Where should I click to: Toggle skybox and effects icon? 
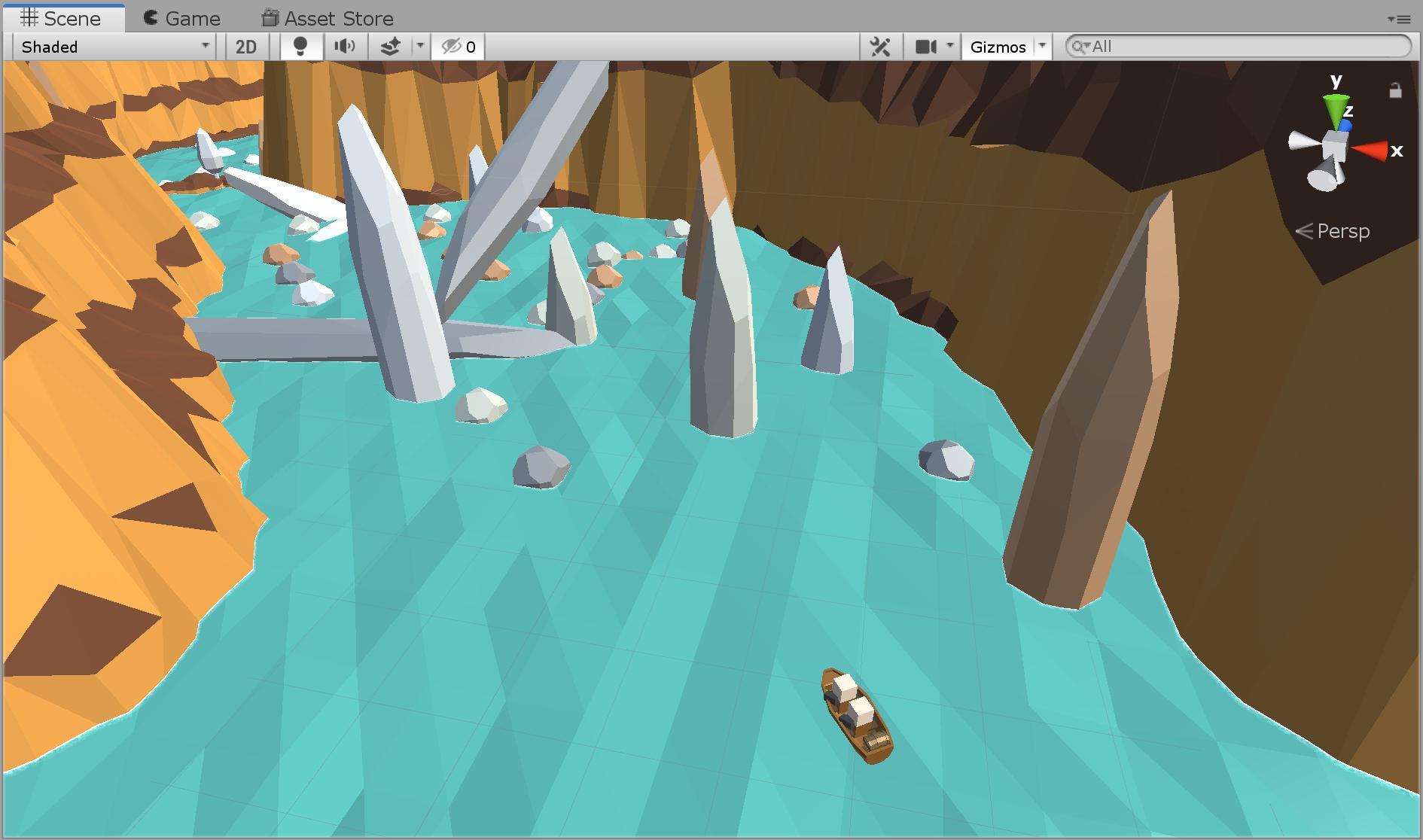[390, 47]
